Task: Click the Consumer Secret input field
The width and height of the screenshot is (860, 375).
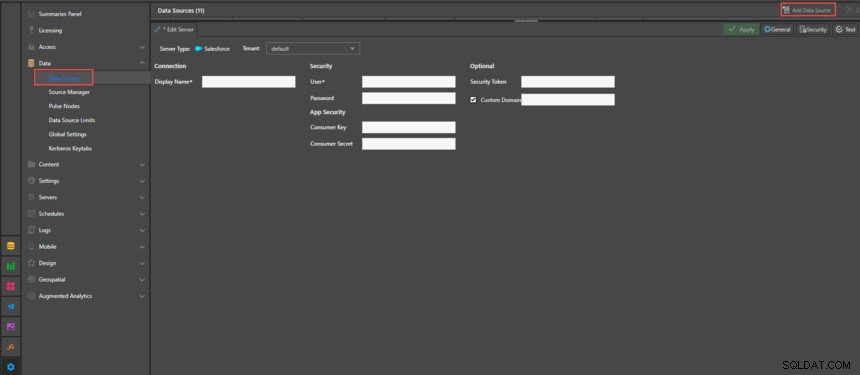Action: coord(409,144)
